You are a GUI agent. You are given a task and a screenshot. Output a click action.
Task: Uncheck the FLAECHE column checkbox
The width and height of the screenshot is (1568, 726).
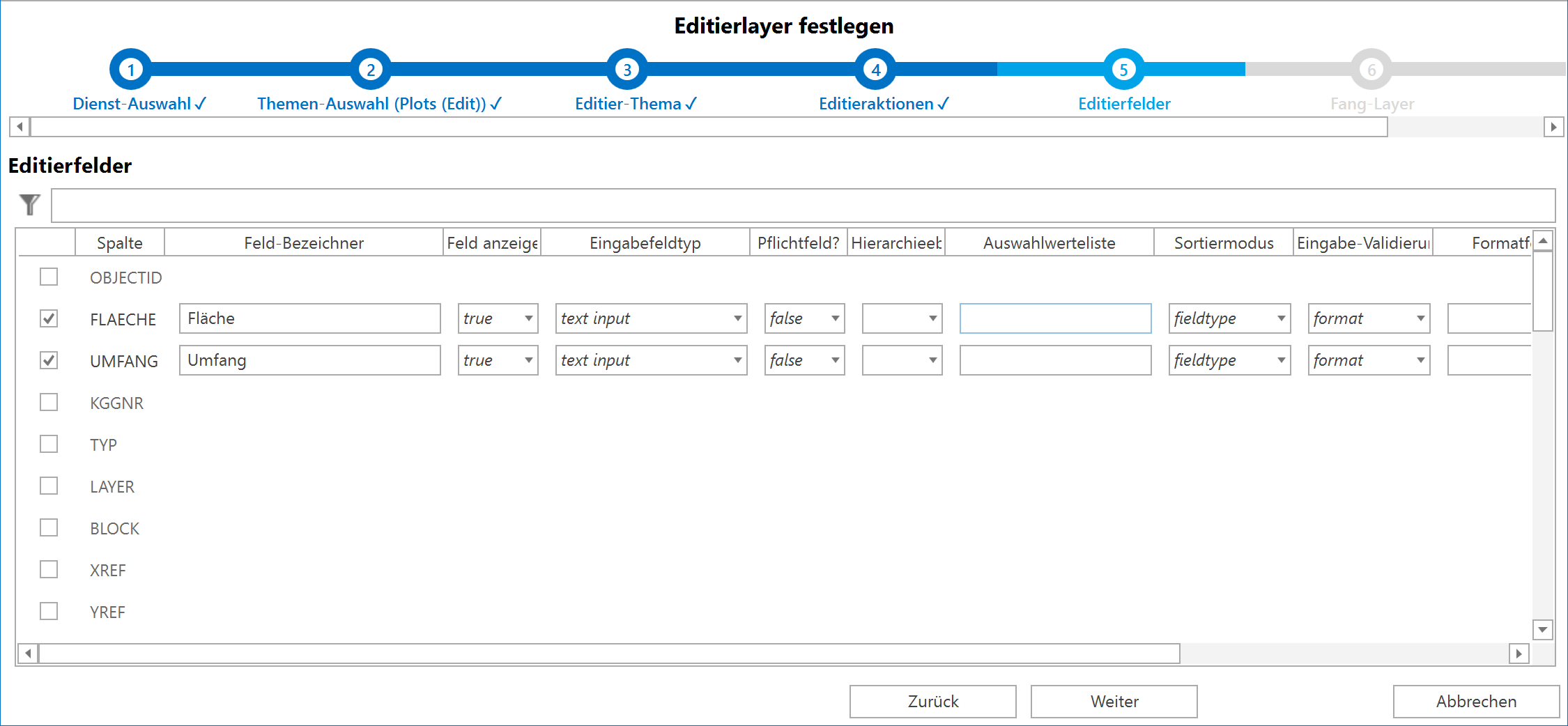pos(49,318)
